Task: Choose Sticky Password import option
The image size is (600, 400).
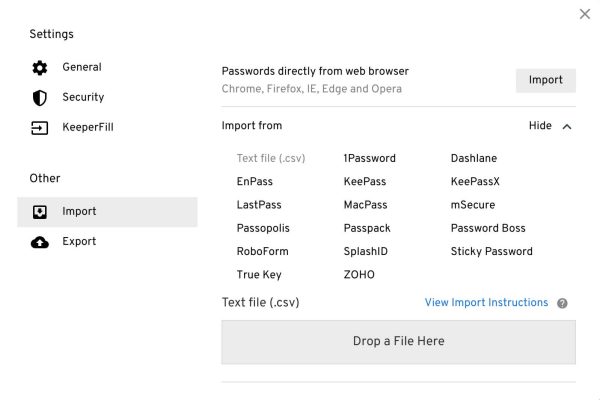Action: tap(491, 251)
